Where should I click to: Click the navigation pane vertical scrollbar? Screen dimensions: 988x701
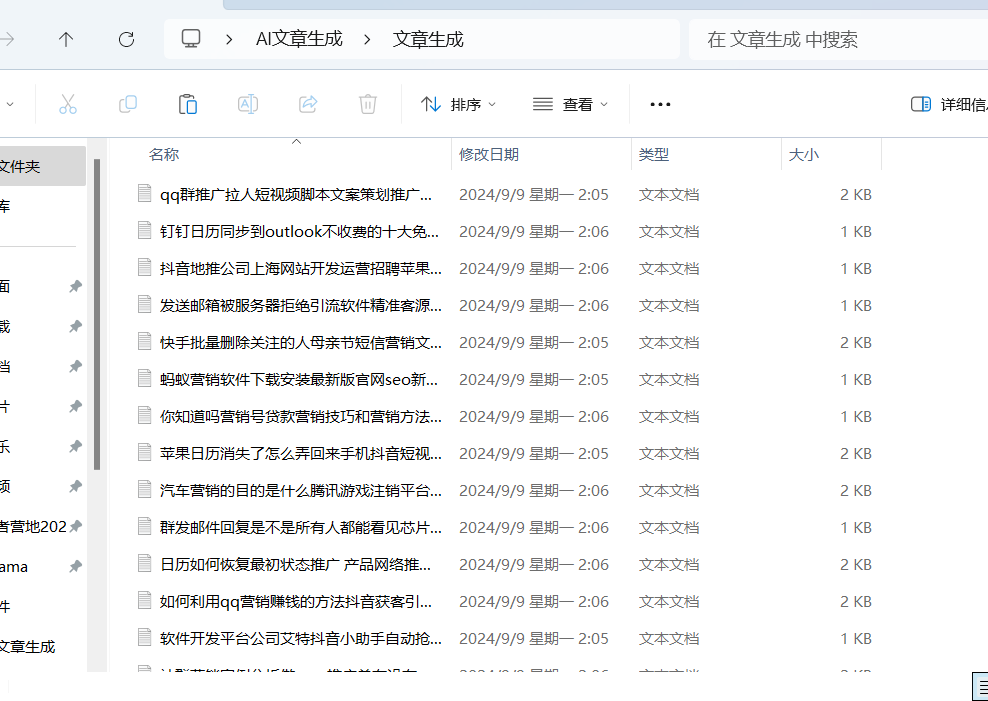pos(97,315)
